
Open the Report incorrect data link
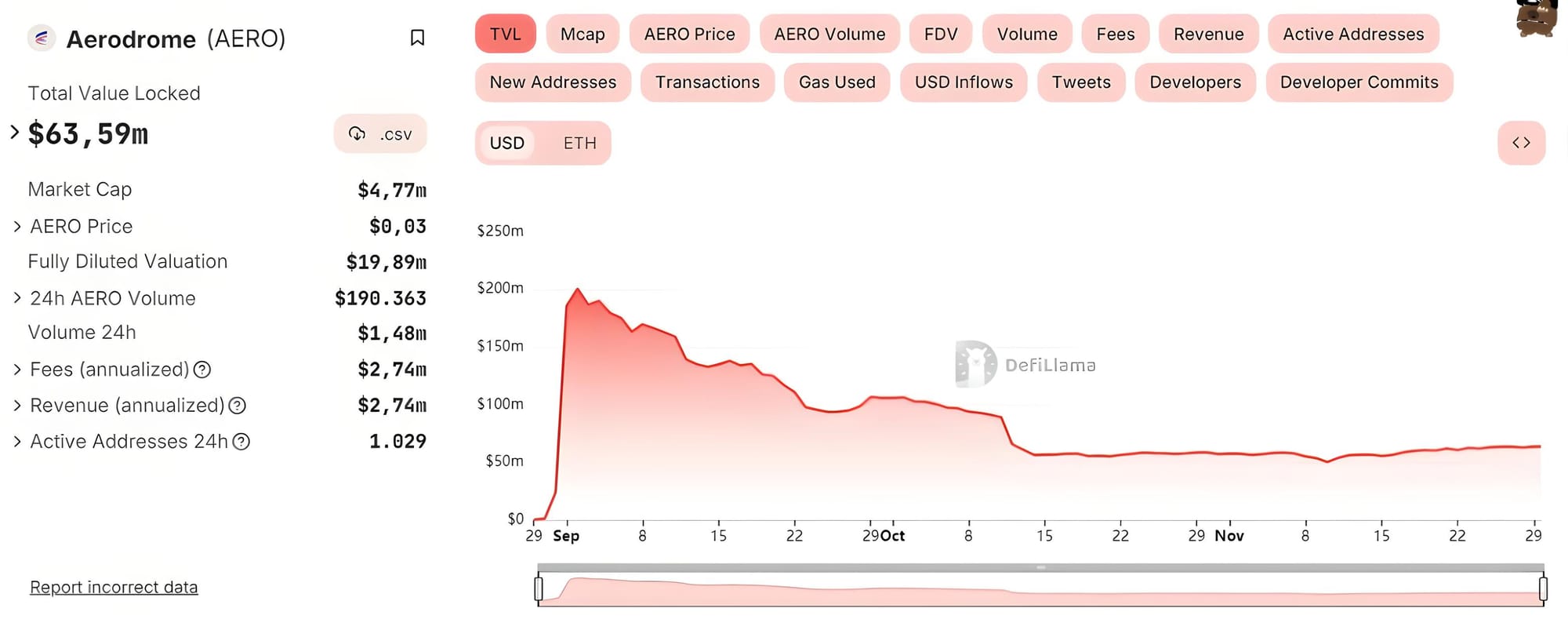coord(114,587)
